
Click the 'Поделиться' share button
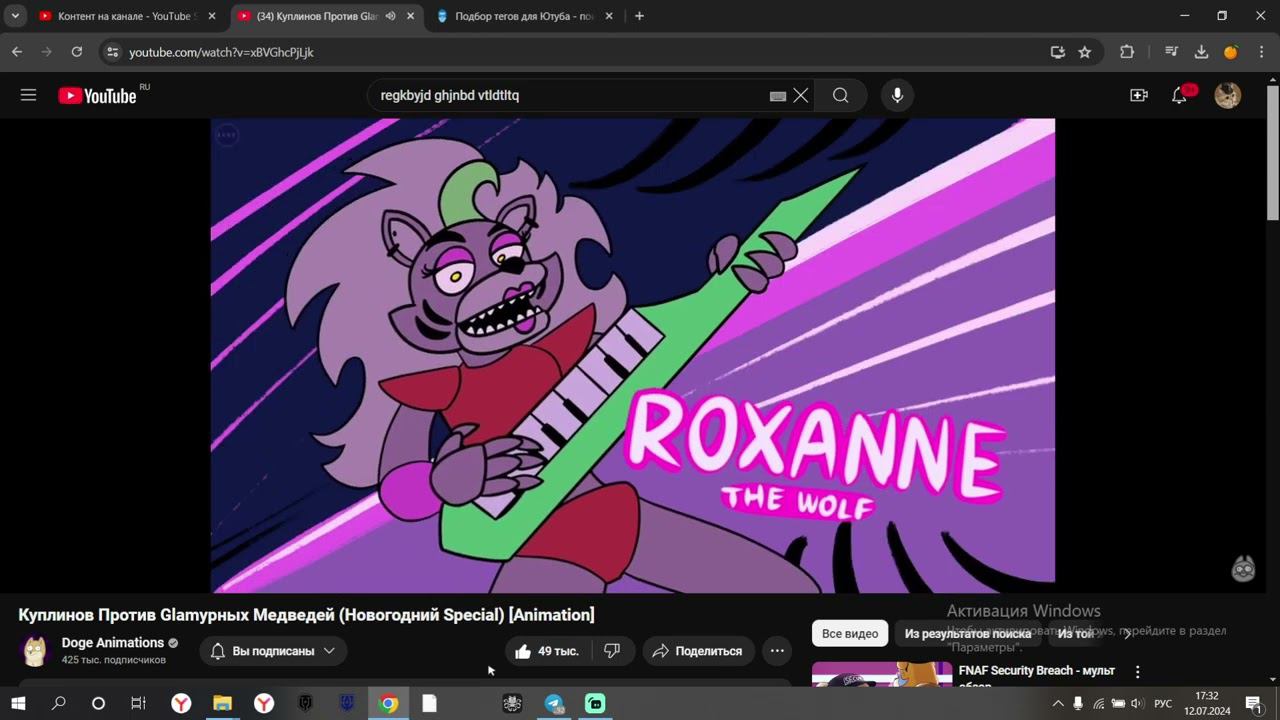coord(698,651)
